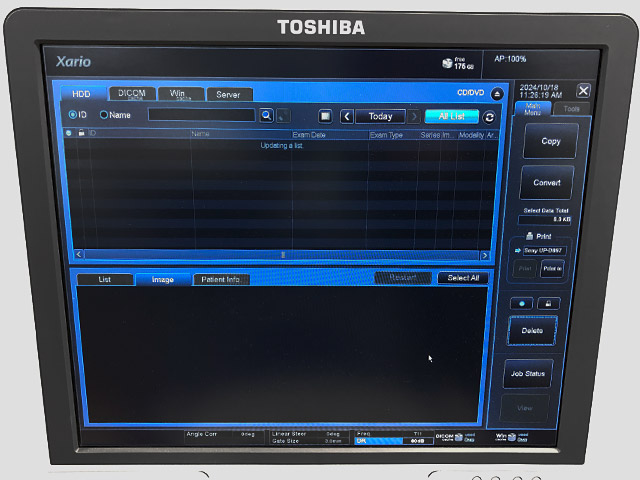Switch to the HDD tab
Viewport: 640px width, 480px height.
[x=82, y=94]
